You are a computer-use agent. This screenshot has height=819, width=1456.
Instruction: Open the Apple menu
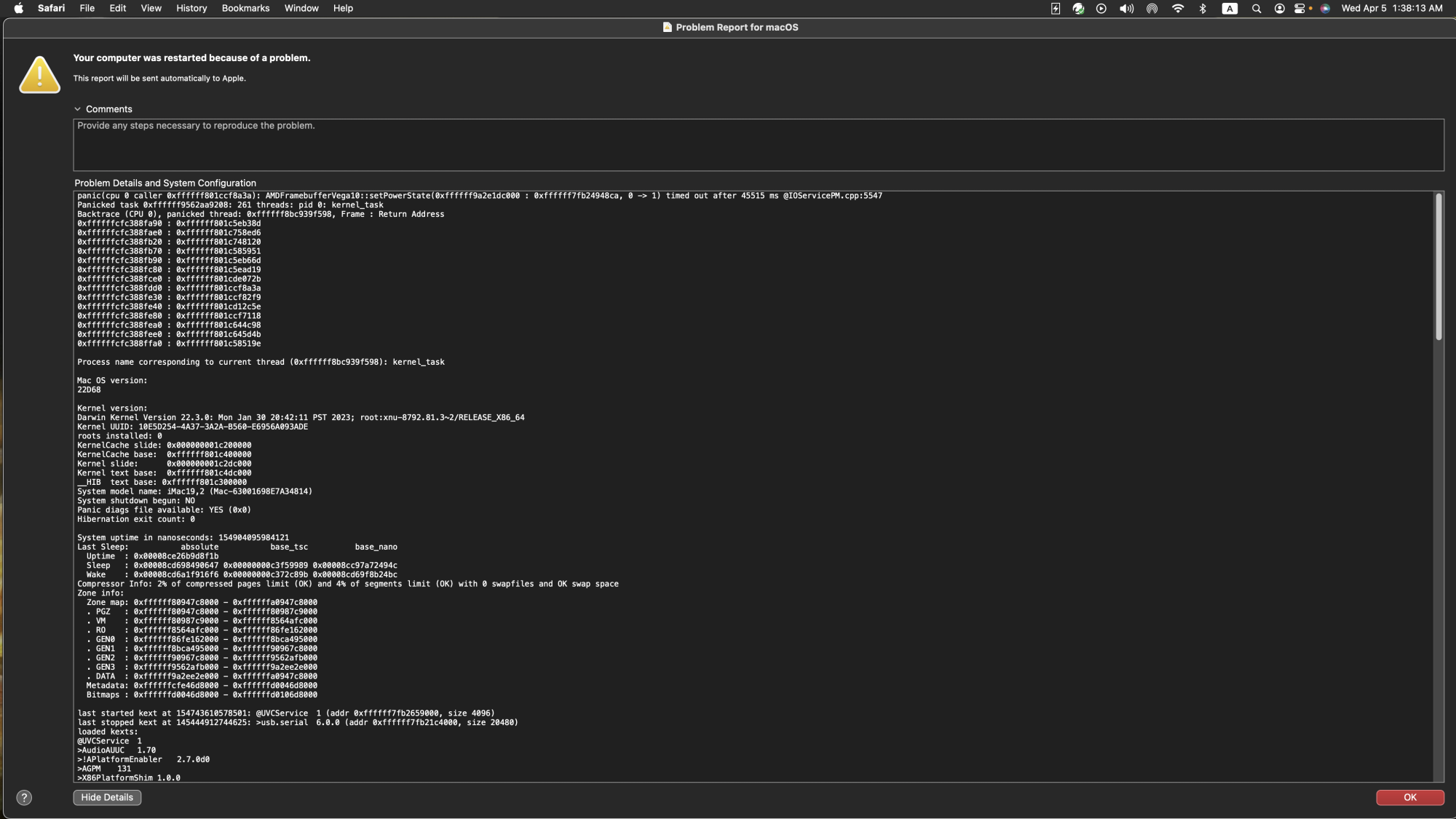pyautogui.click(x=19, y=8)
